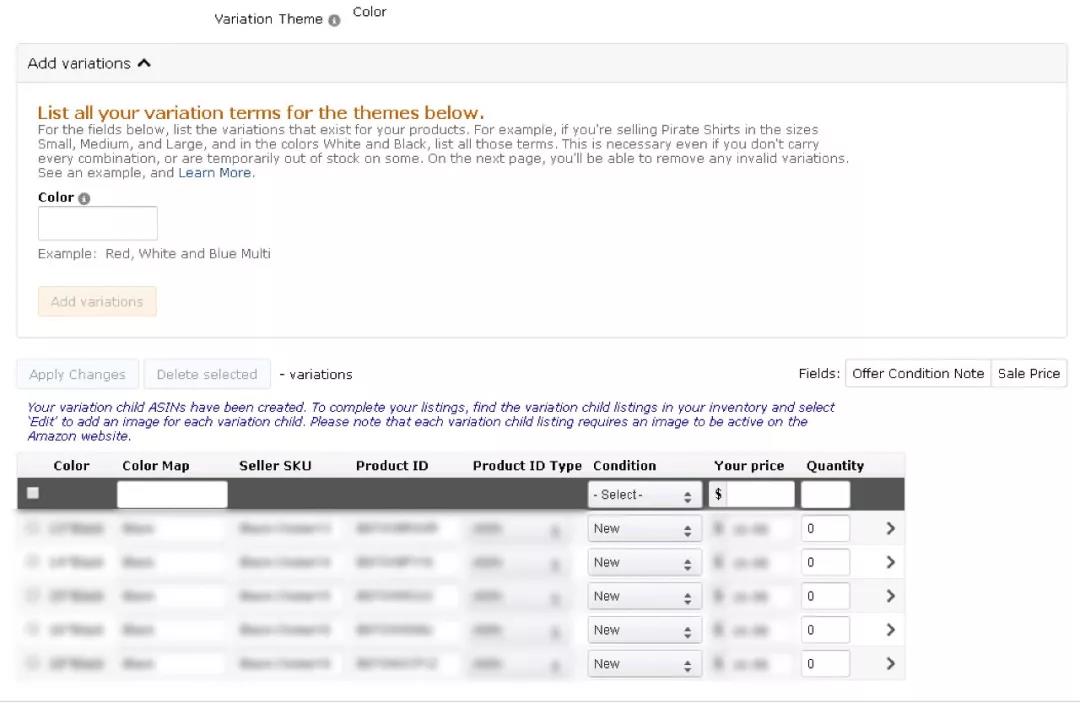The image size is (1080, 703).
Task: Click the Variation Theme info icon
Action: coord(334,21)
